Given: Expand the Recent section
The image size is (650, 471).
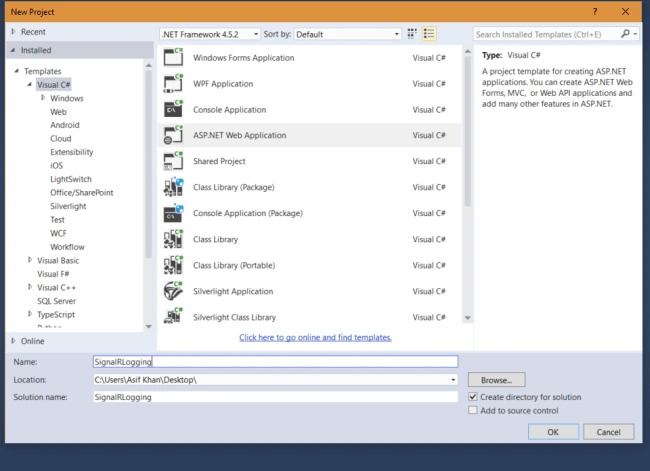Looking at the screenshot, I should (13, 32).
